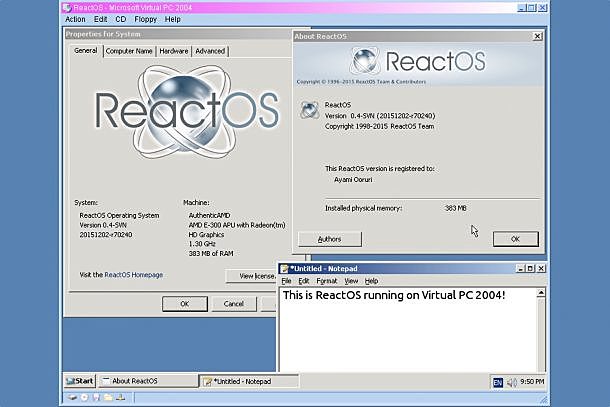
Task: Click OK in System Properties dialog
Action: (x=185, y=304)
